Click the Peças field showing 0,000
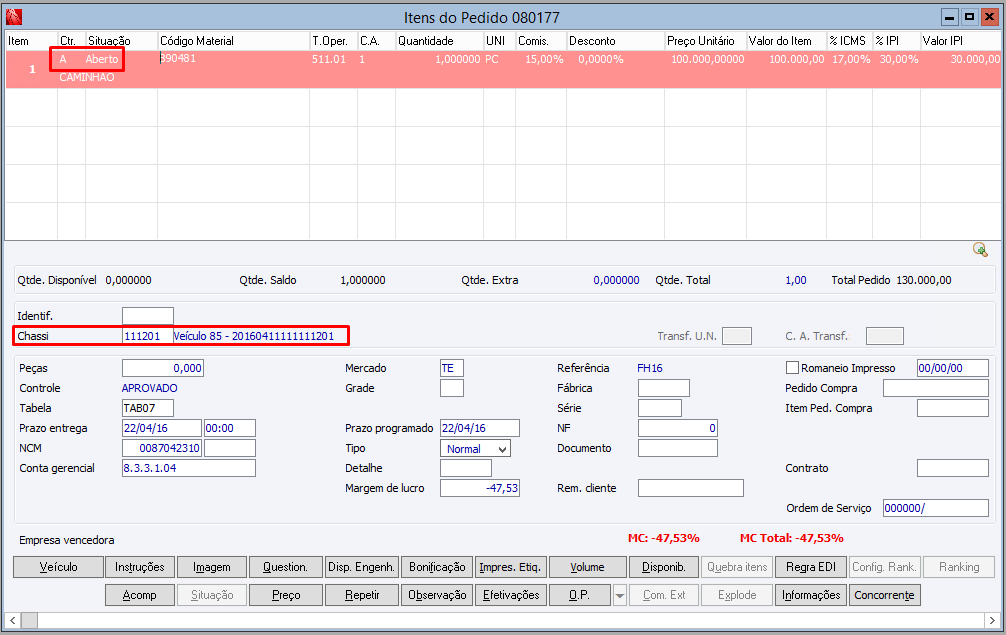 point(163,368)
